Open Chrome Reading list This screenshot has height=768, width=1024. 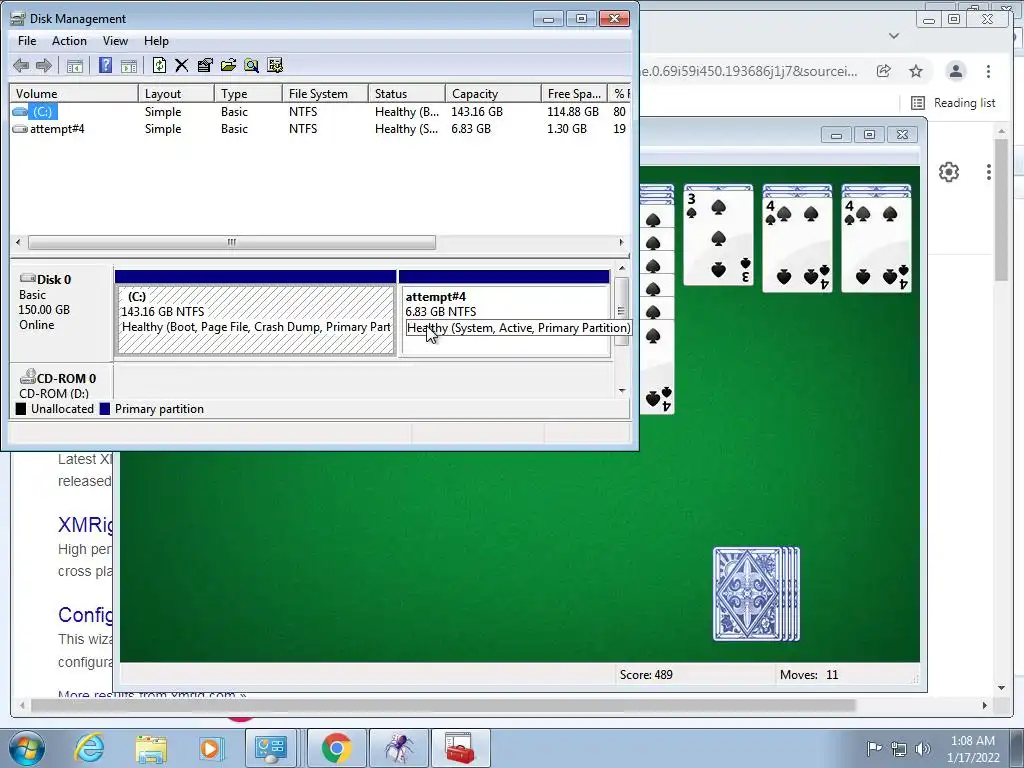click(953, 103)
